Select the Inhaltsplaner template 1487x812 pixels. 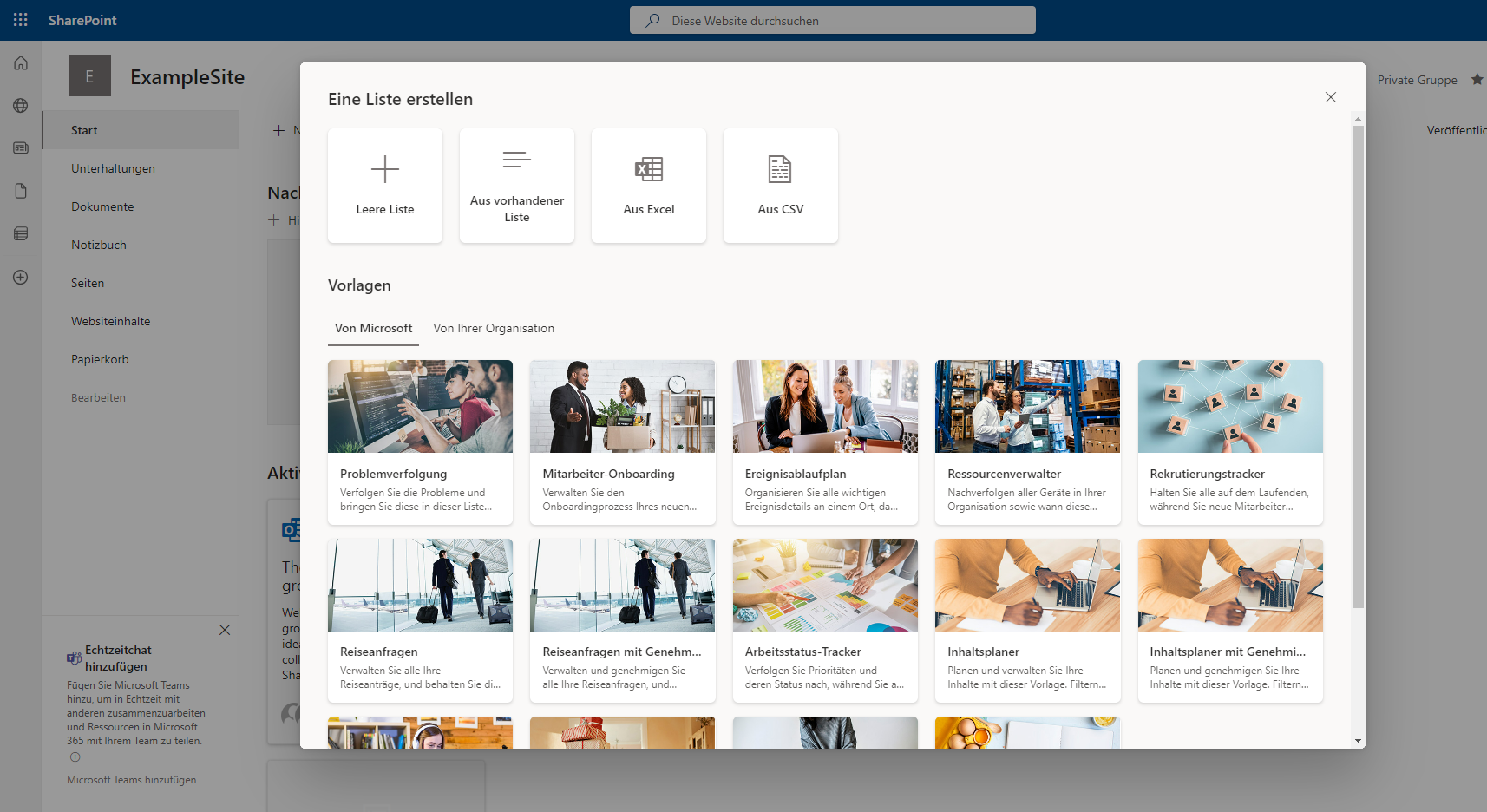pos(1028,620)
